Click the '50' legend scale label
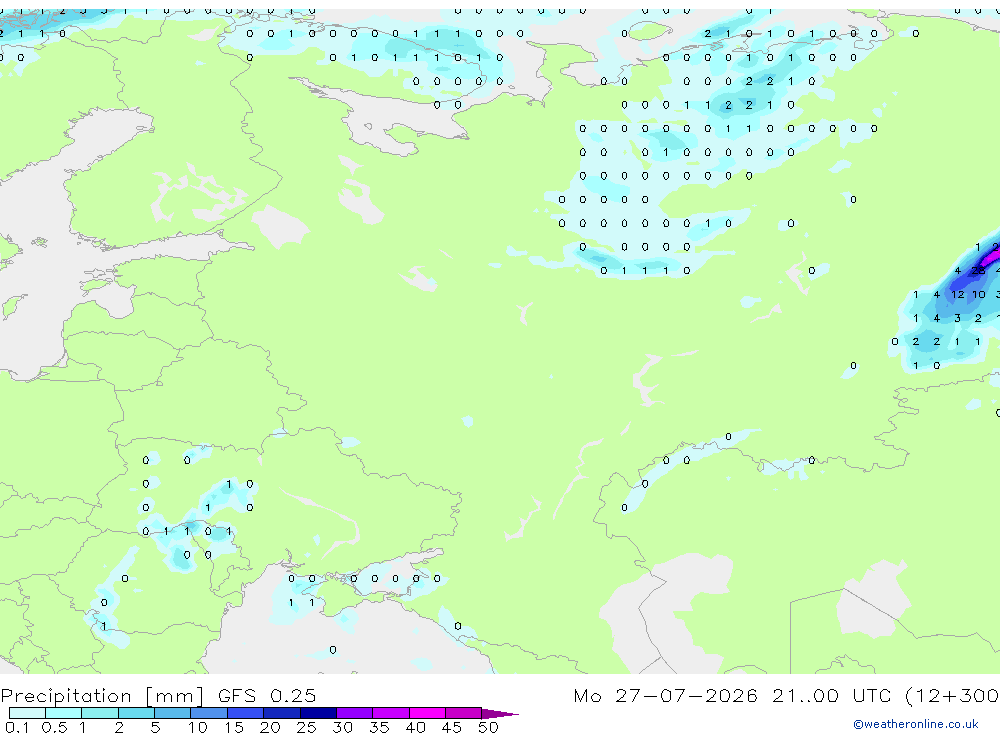The height and width of the screenshot is (733, 1000). (488, 727)
